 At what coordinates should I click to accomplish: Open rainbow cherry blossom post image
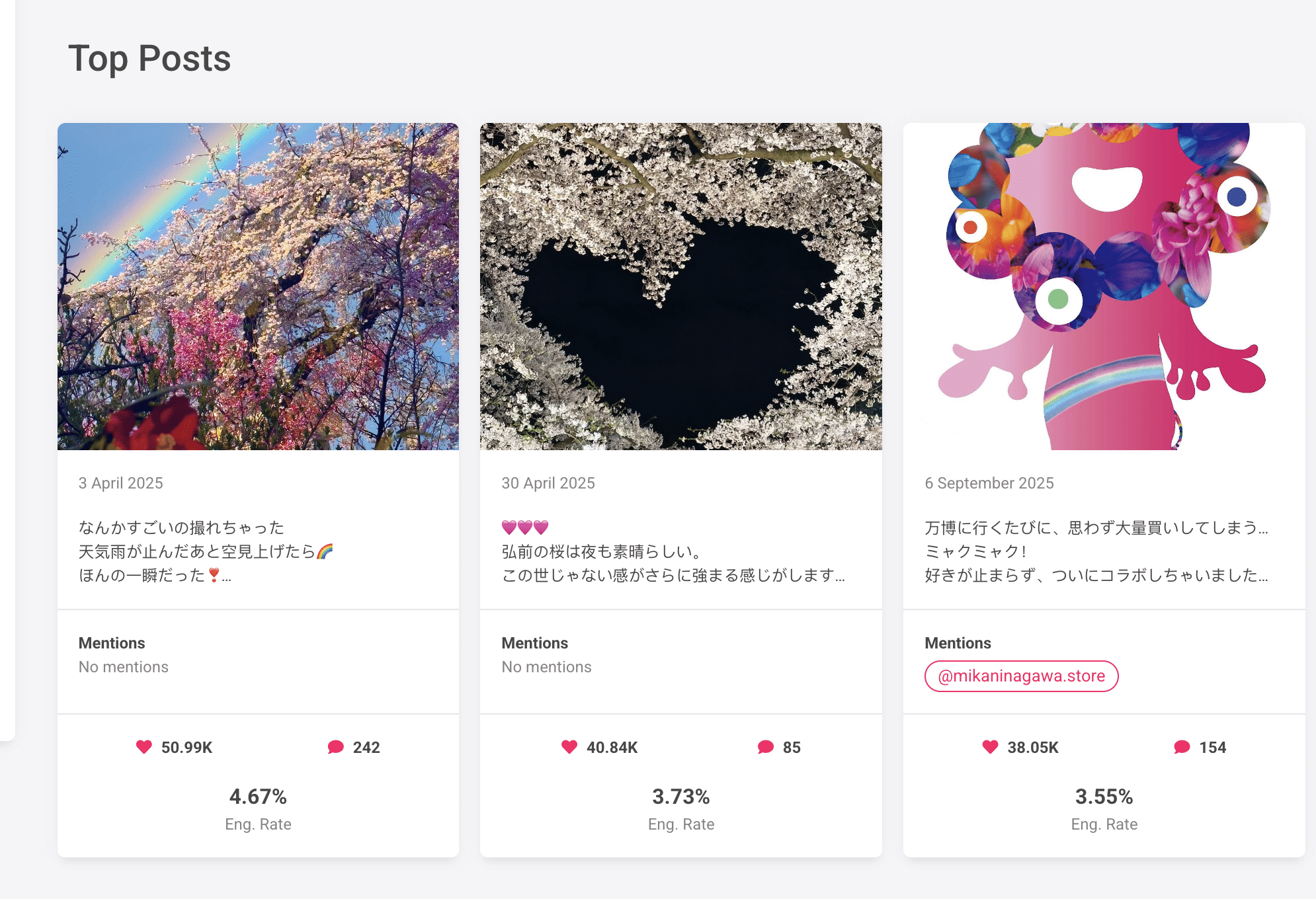258,286
